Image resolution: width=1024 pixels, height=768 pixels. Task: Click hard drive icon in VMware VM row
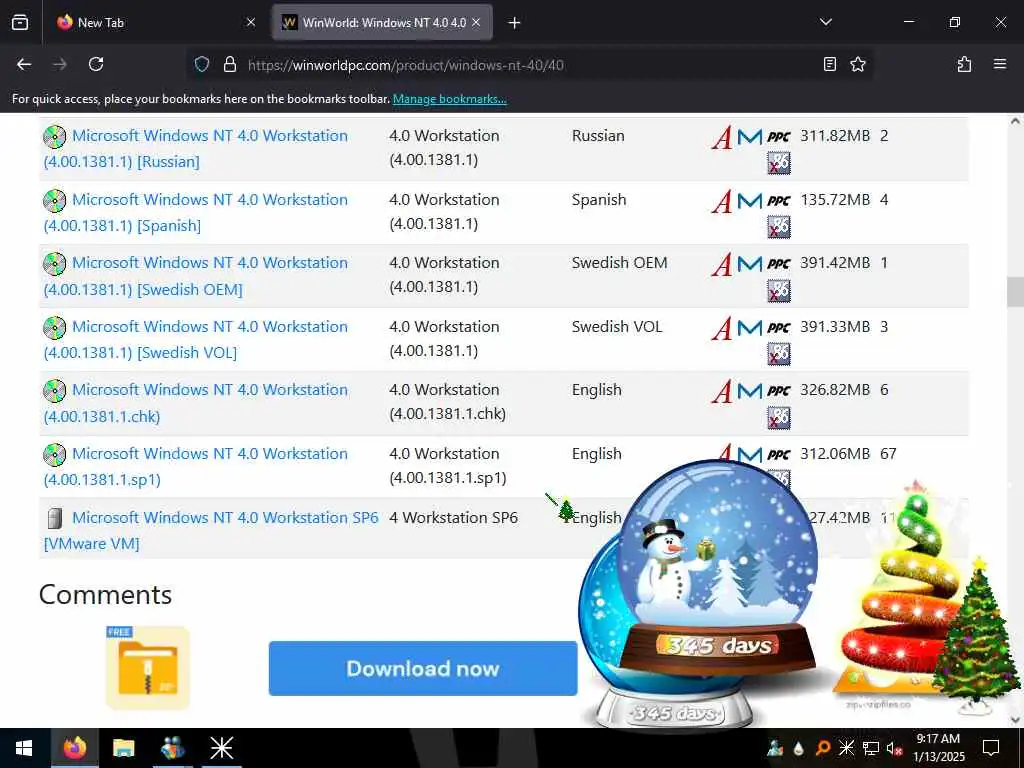(55, 519)
